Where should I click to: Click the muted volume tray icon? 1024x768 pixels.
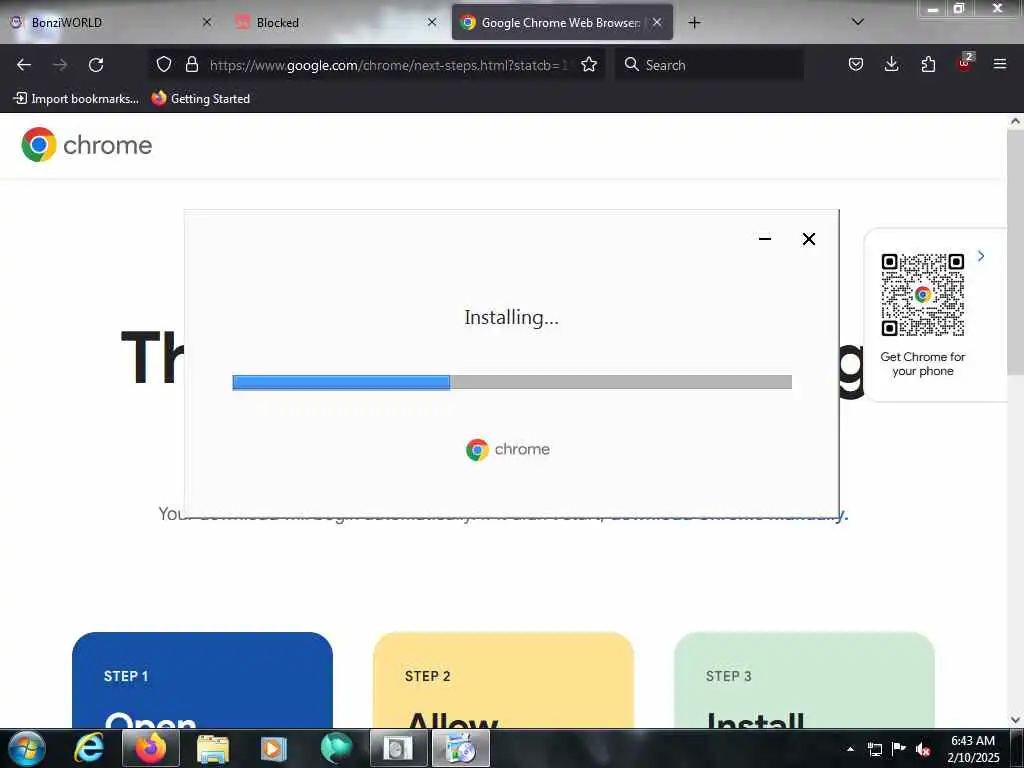(923, 749)
